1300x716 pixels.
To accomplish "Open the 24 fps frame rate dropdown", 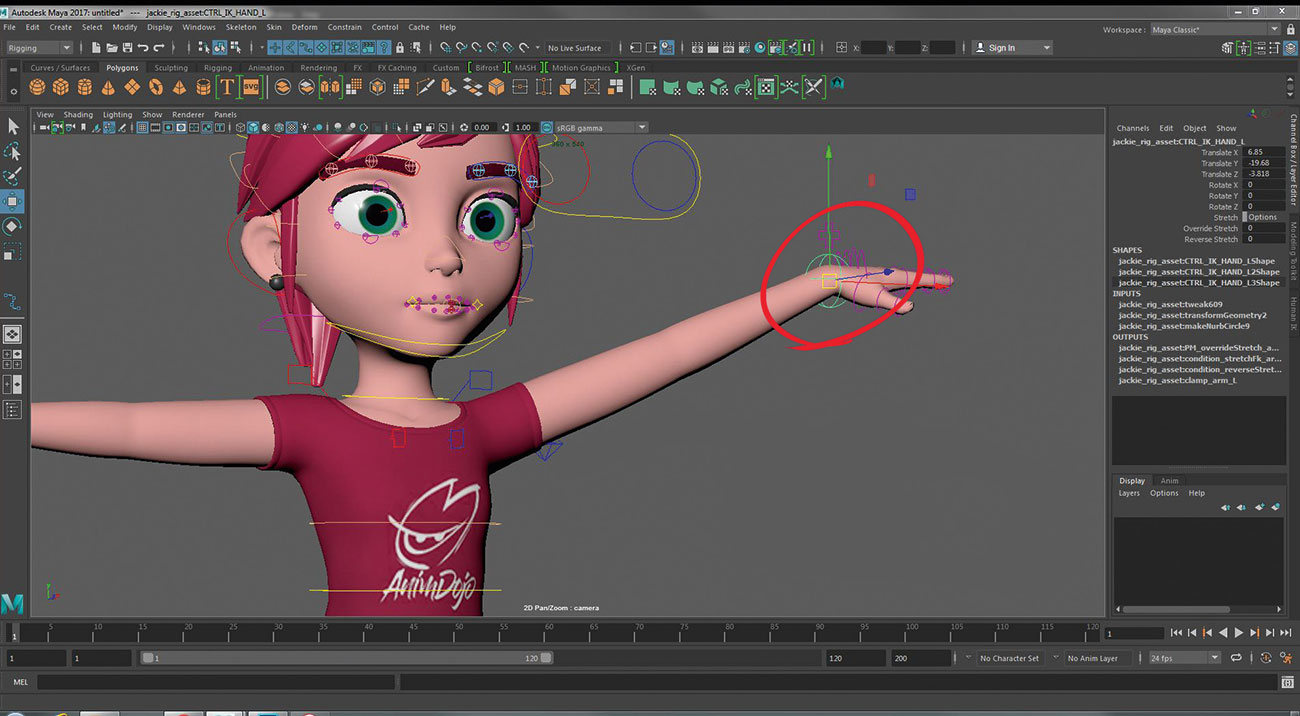I will click(x=1185, y=658).
